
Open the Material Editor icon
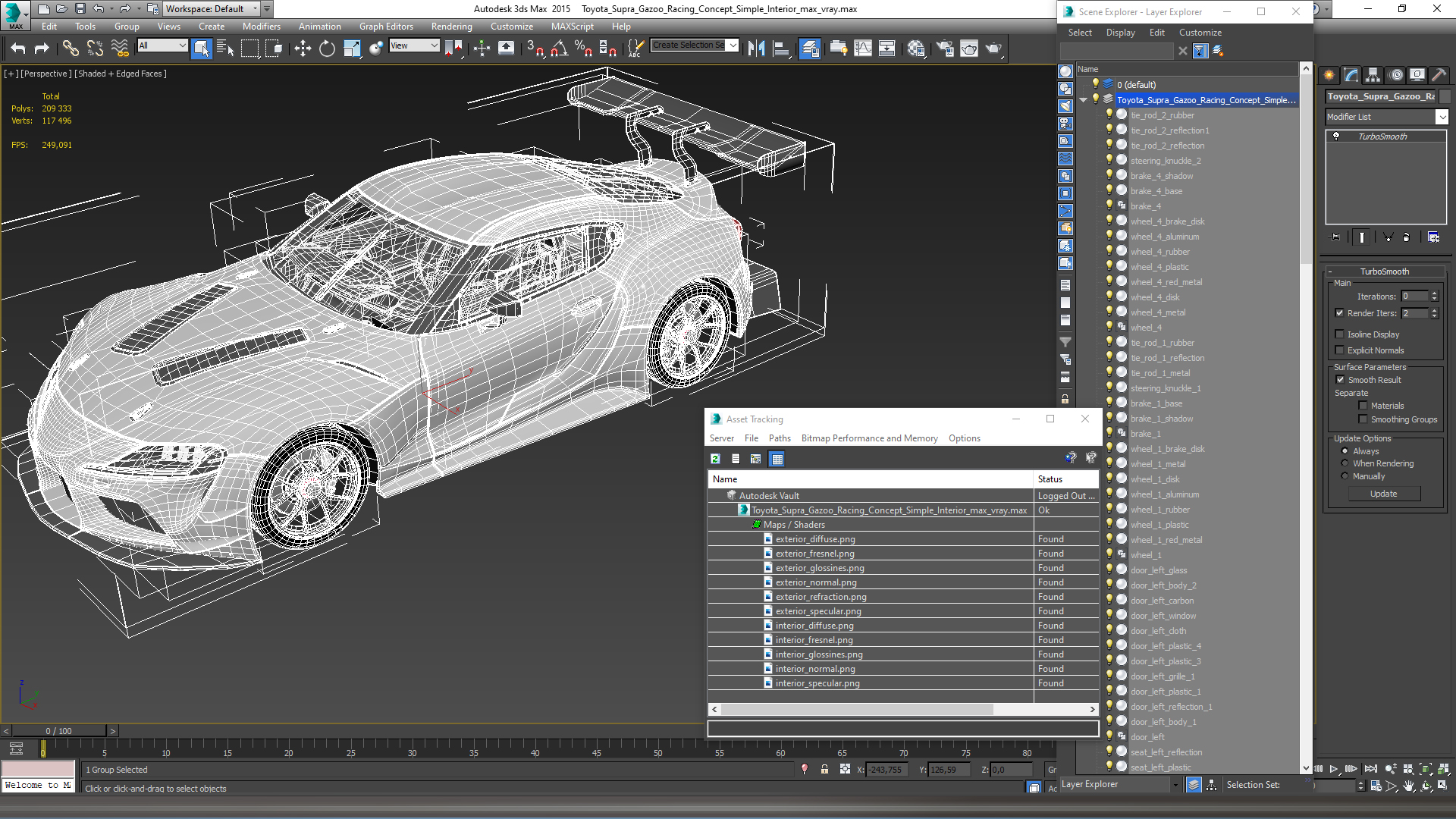click(916, 49)
